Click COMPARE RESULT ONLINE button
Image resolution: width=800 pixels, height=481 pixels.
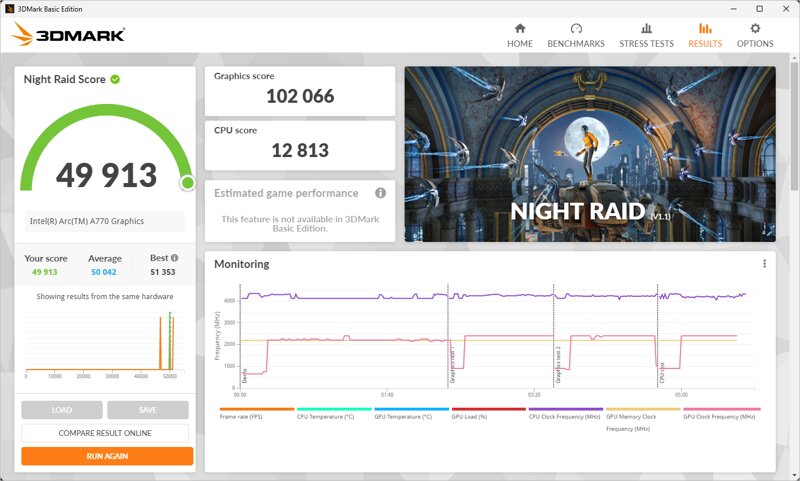[105, 433]
